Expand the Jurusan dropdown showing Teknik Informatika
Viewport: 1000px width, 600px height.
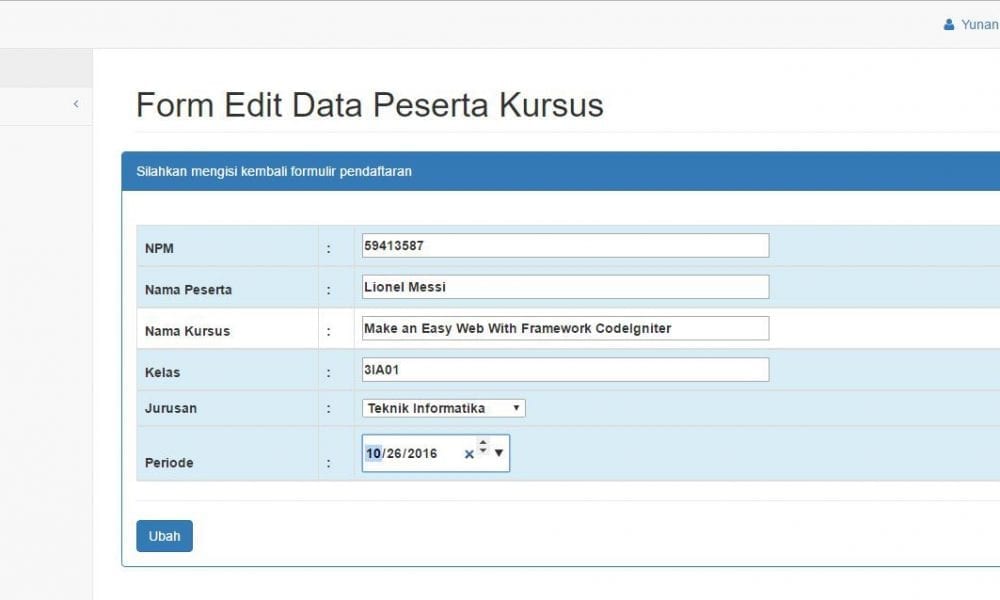pos(444,408)
